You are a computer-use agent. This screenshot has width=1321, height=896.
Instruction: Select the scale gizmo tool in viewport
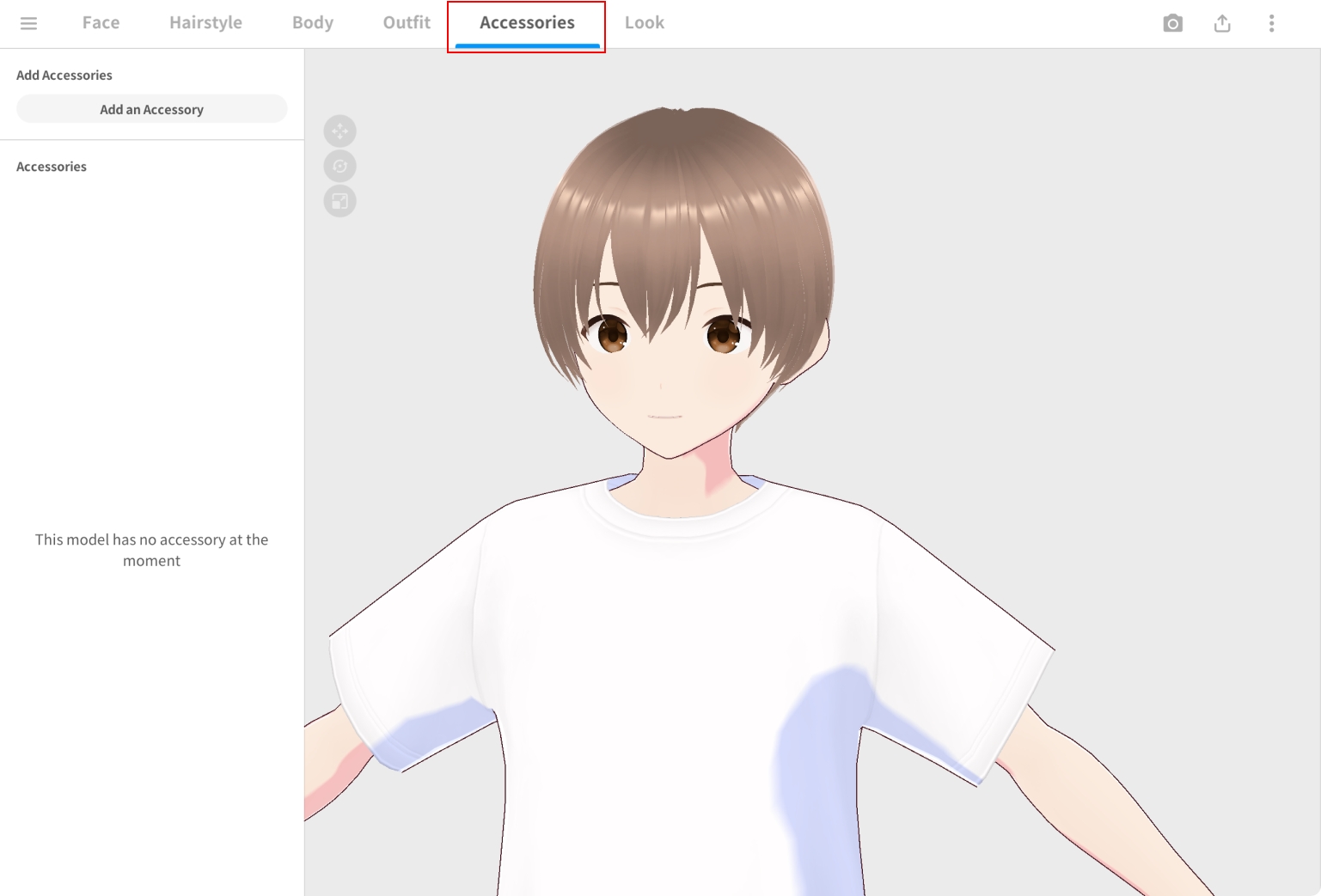pos(339,202)
